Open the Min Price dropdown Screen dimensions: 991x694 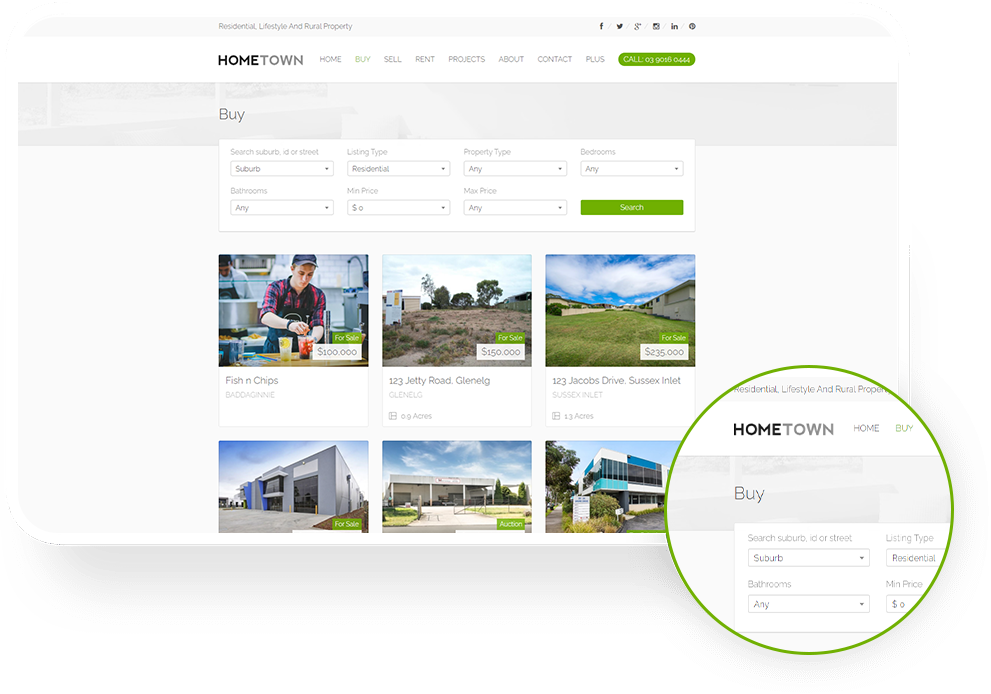pyautogui.click(x=398, y=208)
